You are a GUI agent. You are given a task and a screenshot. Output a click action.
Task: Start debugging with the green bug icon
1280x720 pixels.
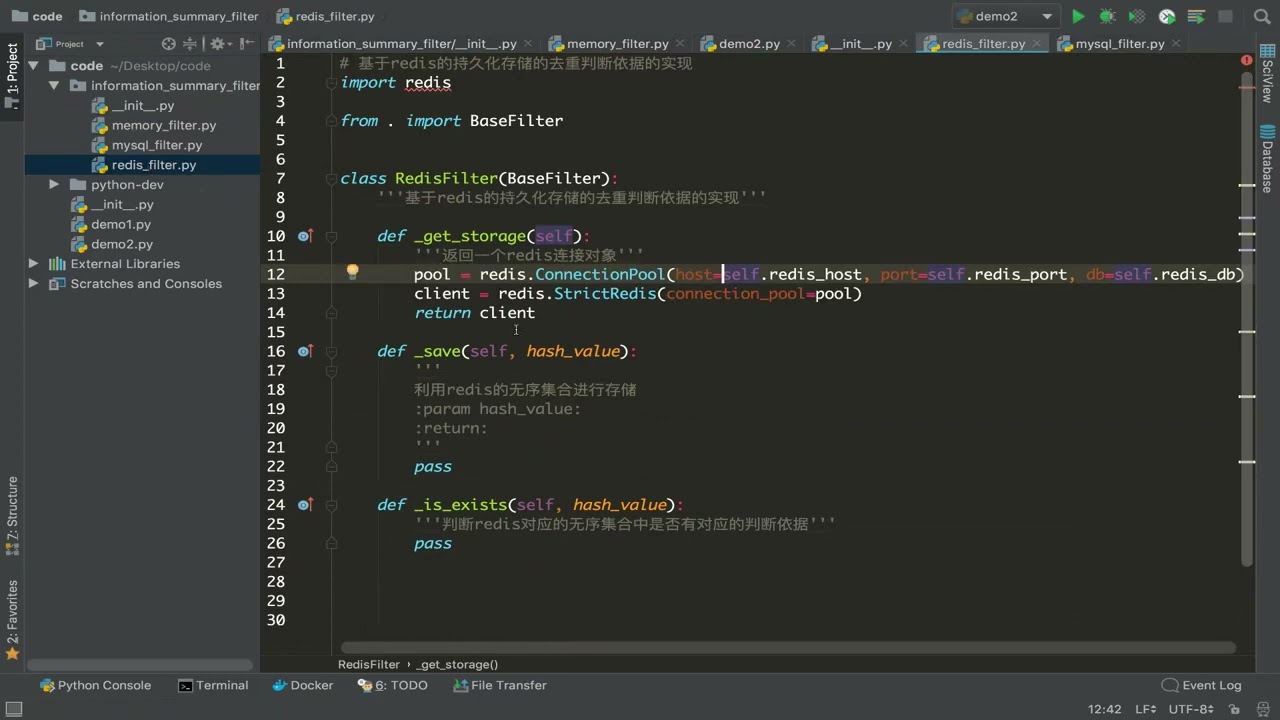pyautogui.click(x=1107, y=16)
